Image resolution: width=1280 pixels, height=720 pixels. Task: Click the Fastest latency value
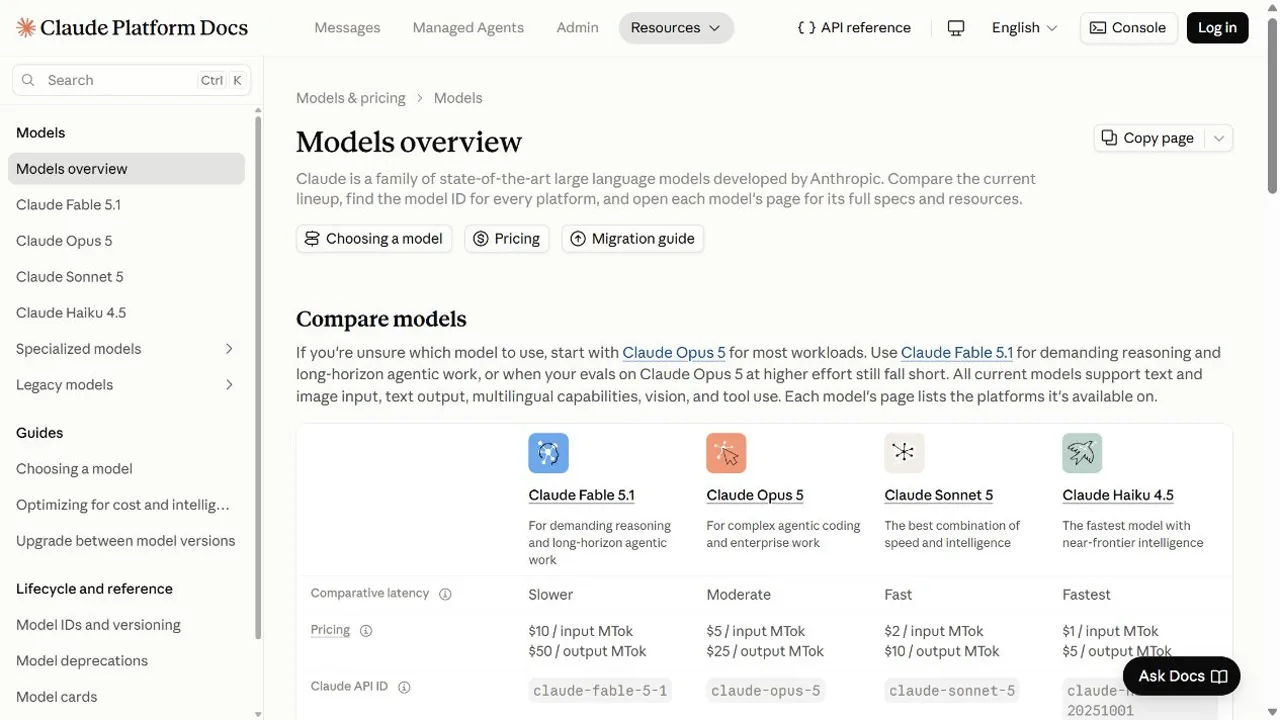(x=1087, y=595)
